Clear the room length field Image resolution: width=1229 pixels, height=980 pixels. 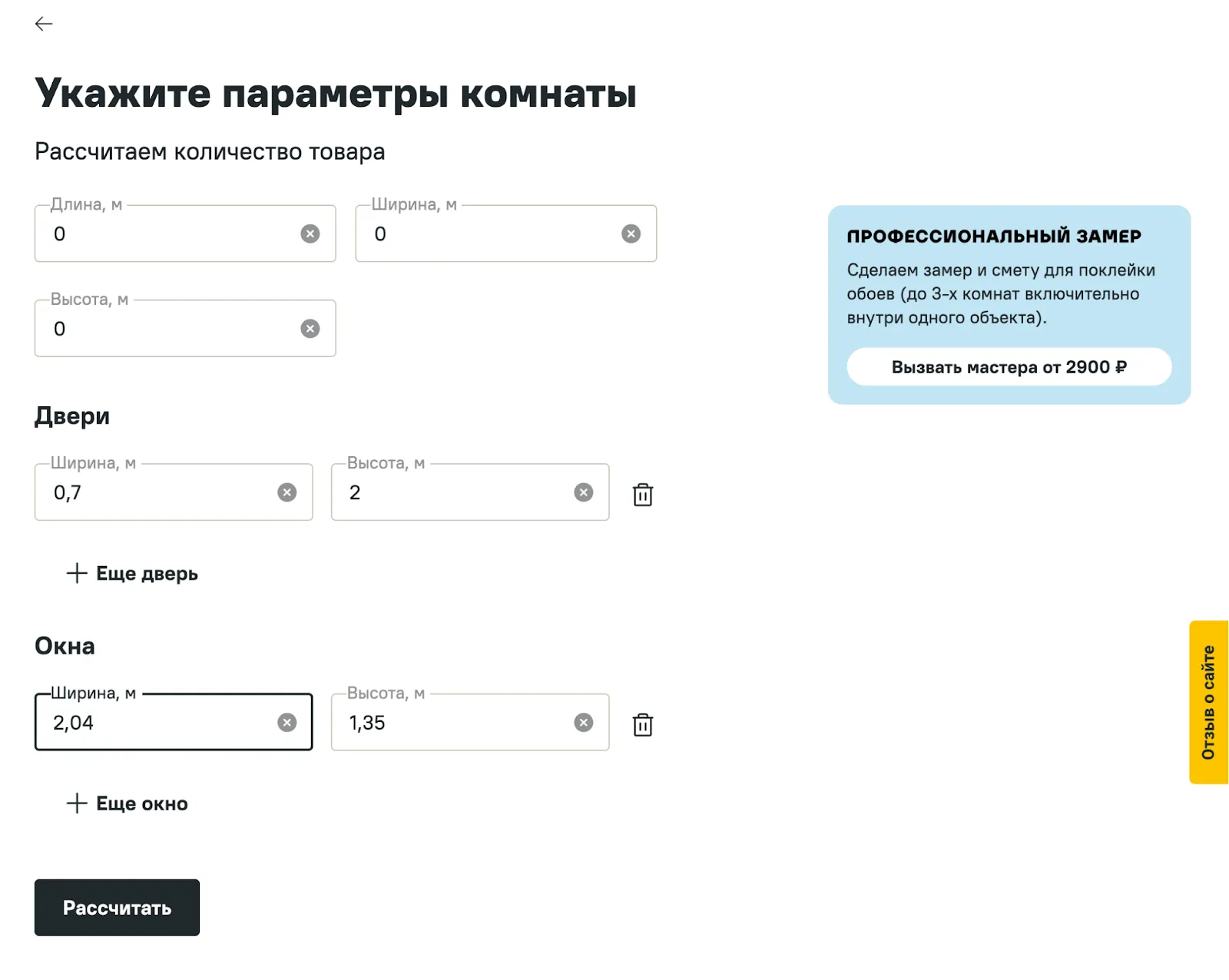point(310,233)
